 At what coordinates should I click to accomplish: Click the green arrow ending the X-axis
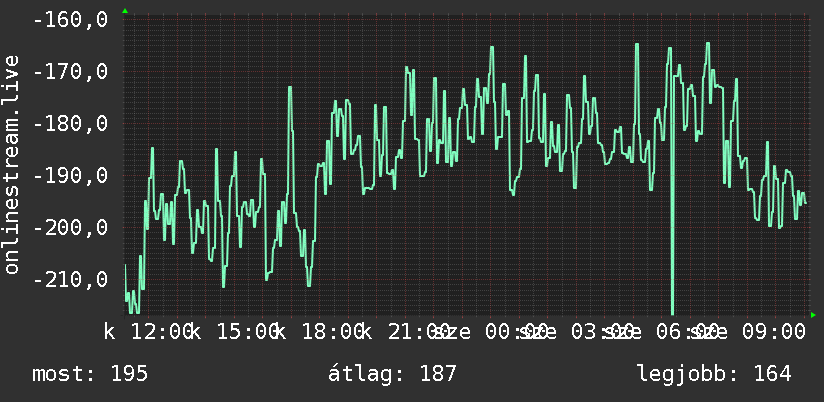813,315
